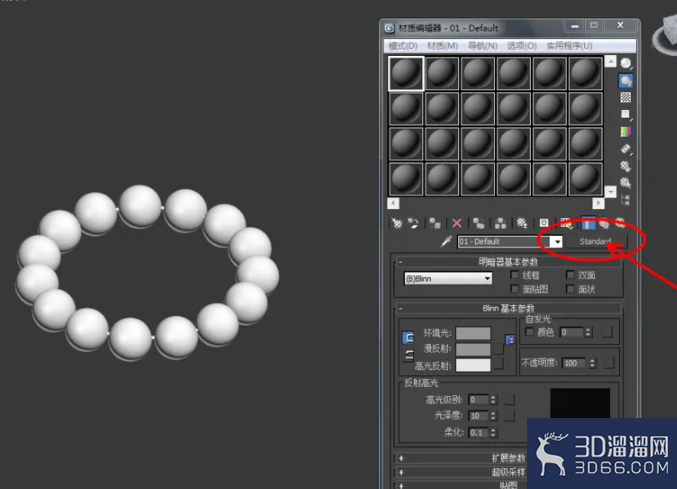Toggle Show Shaded Material in Viewport
The height and width of the screenshot is (489, 677).
click(565, 223)
